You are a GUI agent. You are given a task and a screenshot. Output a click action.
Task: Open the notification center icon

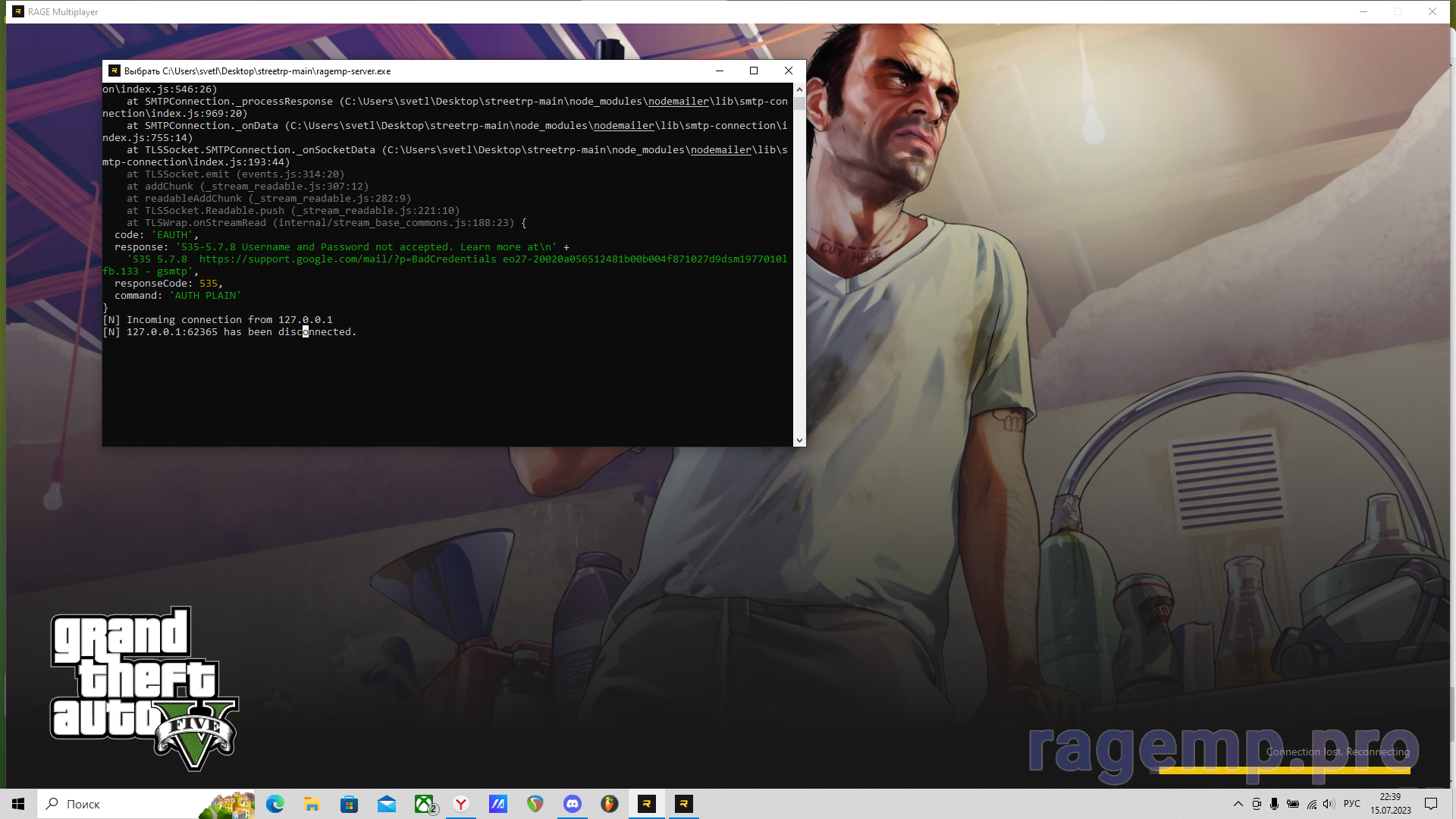tap(1431, 804)
